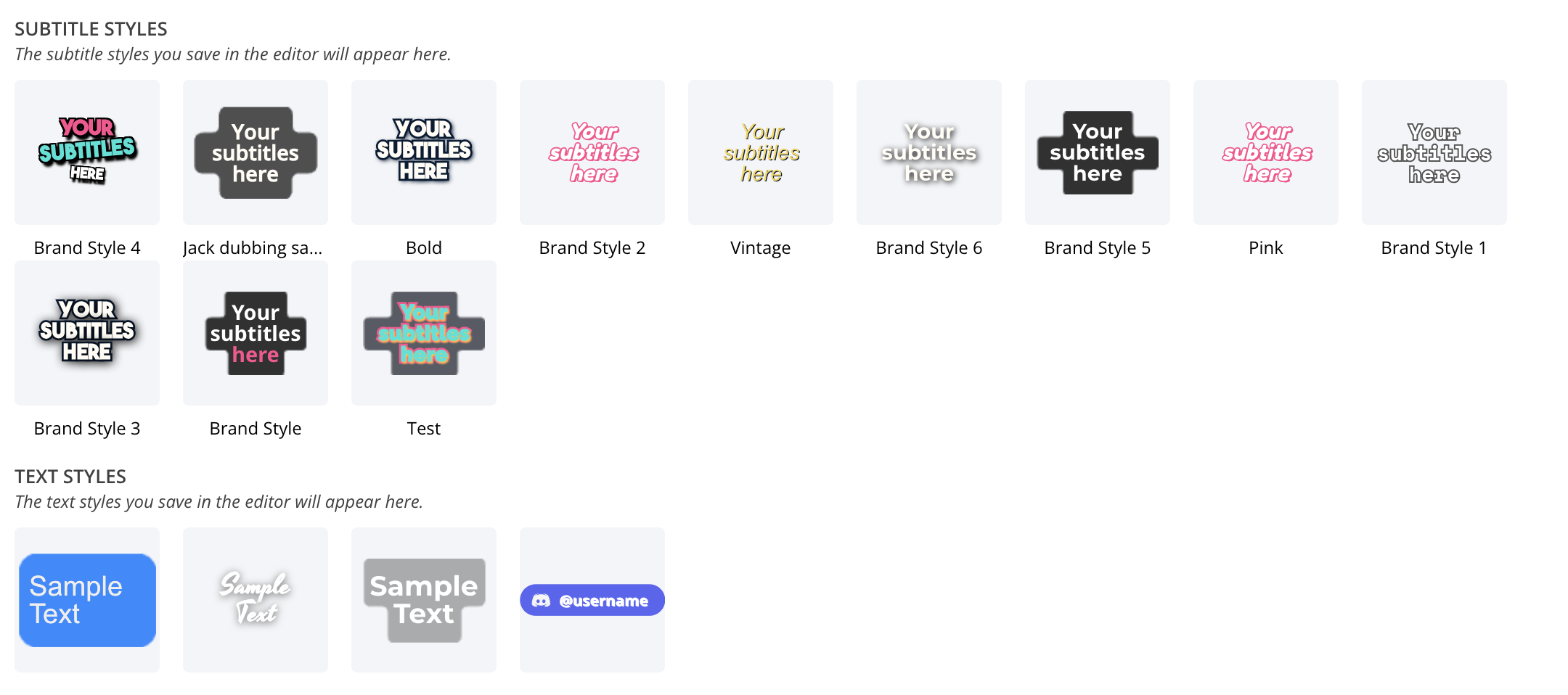The image size is (1568, 695).
Task: Choose the cursive script Sample Text style
Action: click(256, 600)
